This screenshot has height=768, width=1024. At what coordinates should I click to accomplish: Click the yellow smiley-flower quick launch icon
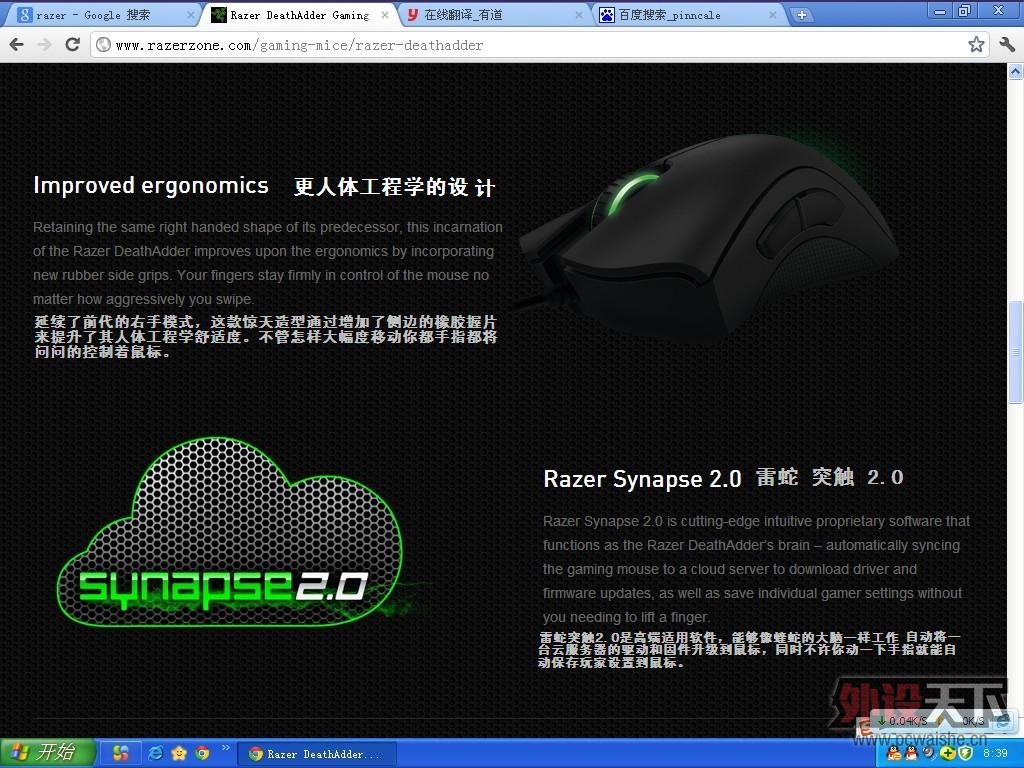point(179,753)
